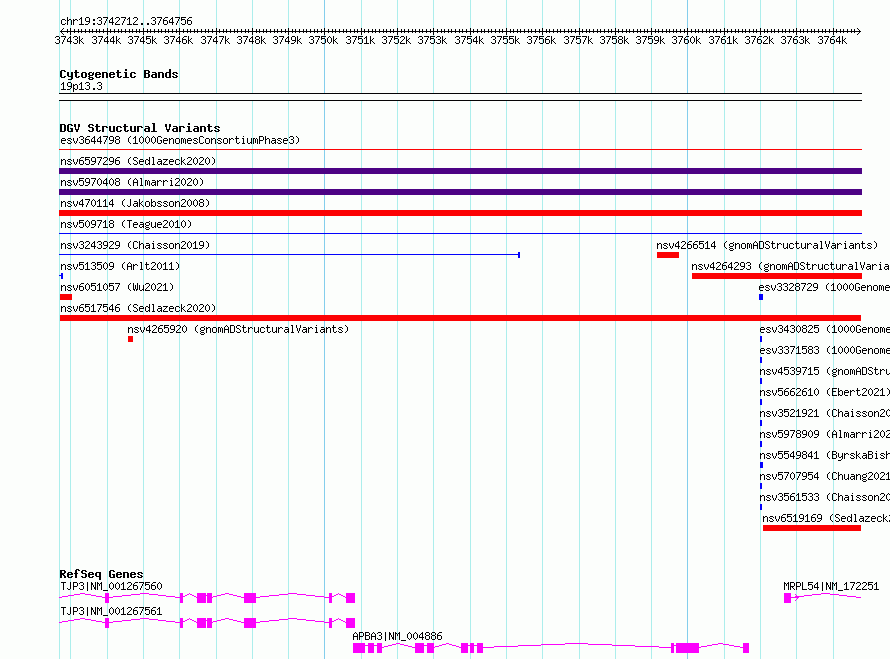Open variant nsv513509 (Arlt2011) label
890x659 pixels.
click(x=120, y=266)
